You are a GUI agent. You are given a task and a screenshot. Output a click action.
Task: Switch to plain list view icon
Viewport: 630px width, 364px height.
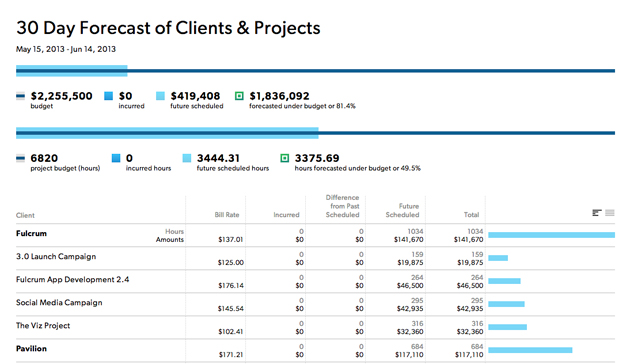click(x=610, y=213)
